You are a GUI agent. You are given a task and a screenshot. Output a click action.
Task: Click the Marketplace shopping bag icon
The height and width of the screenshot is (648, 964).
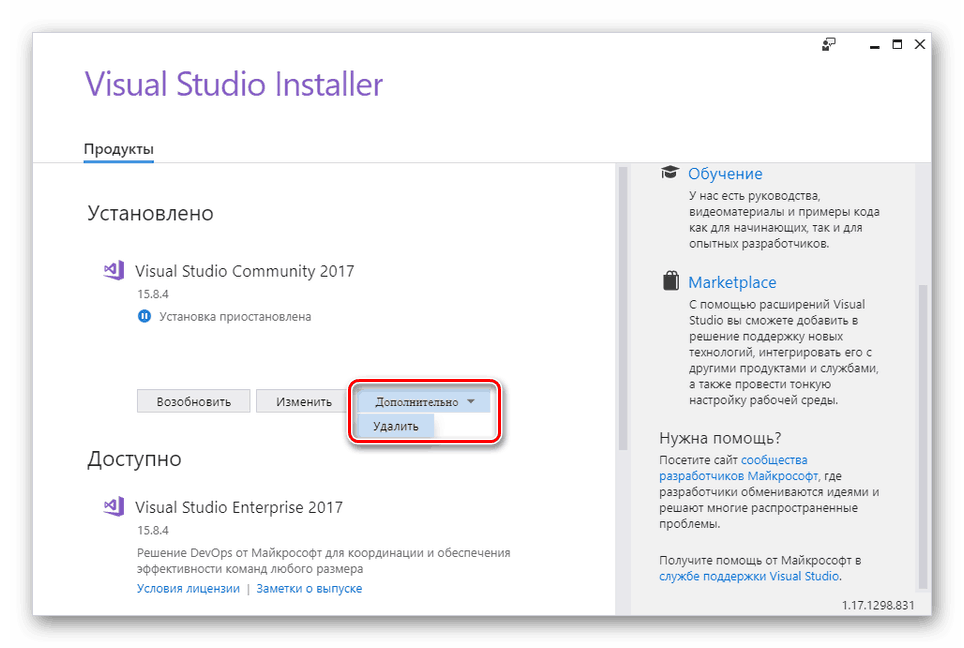tap(670, 281)
